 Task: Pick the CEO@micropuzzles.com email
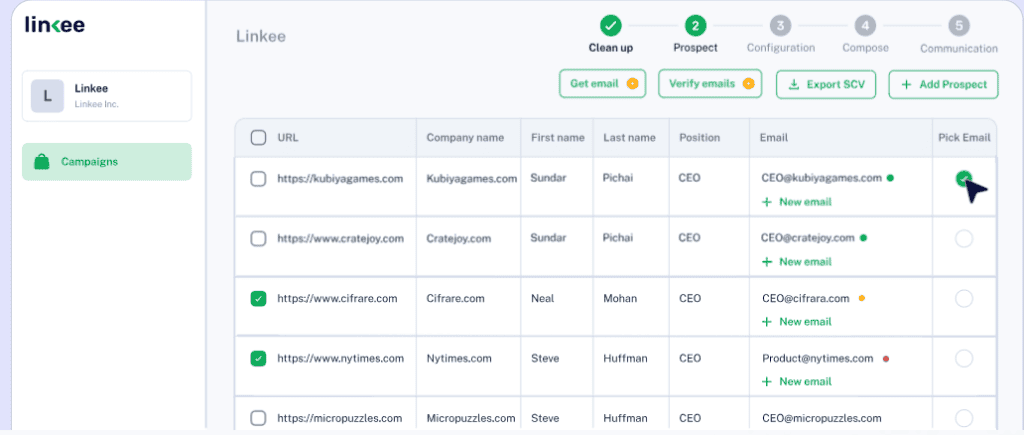point(964,418)
